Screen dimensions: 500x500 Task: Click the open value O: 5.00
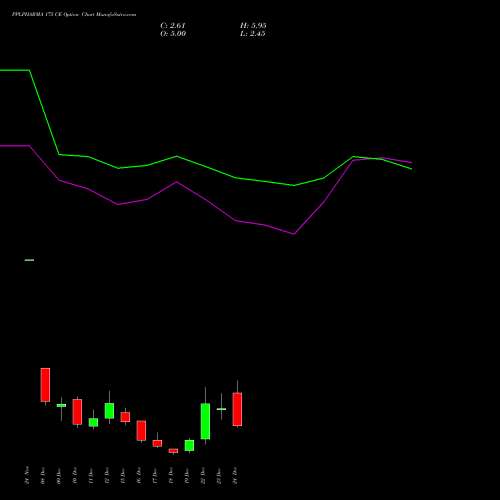coord(173,34)
